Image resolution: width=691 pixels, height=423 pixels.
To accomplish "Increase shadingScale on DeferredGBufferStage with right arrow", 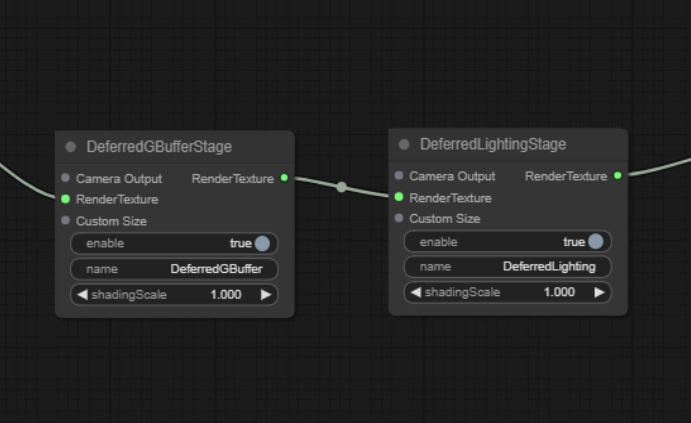I will pyautogui.click(x=266, y=295).
